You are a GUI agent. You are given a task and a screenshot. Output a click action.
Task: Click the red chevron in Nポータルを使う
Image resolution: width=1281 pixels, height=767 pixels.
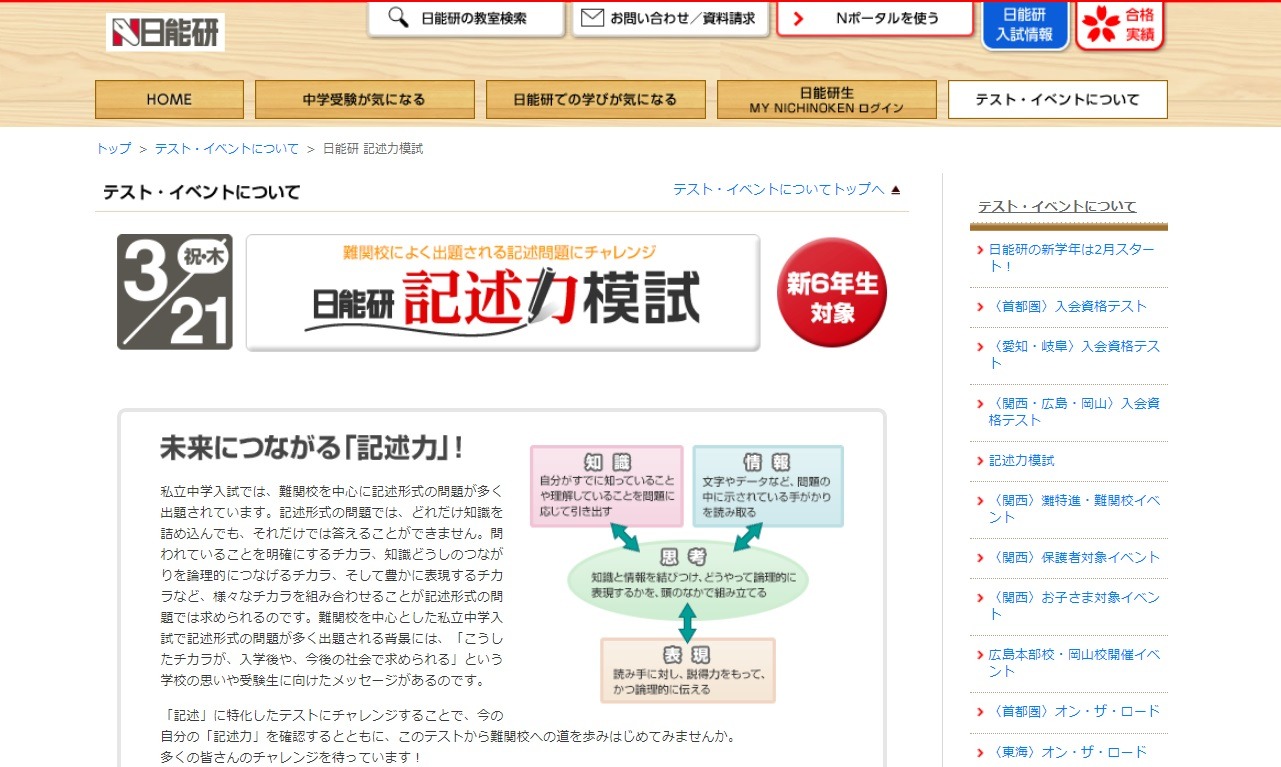pyautogui.click(x=798, y=18)
